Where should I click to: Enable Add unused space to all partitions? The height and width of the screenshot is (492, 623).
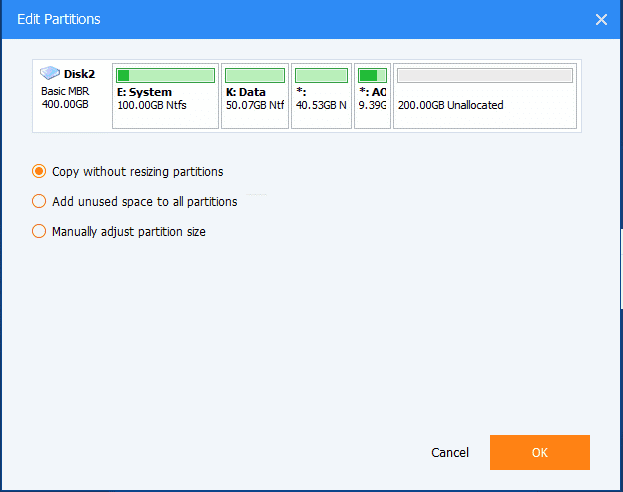[40, 201]
